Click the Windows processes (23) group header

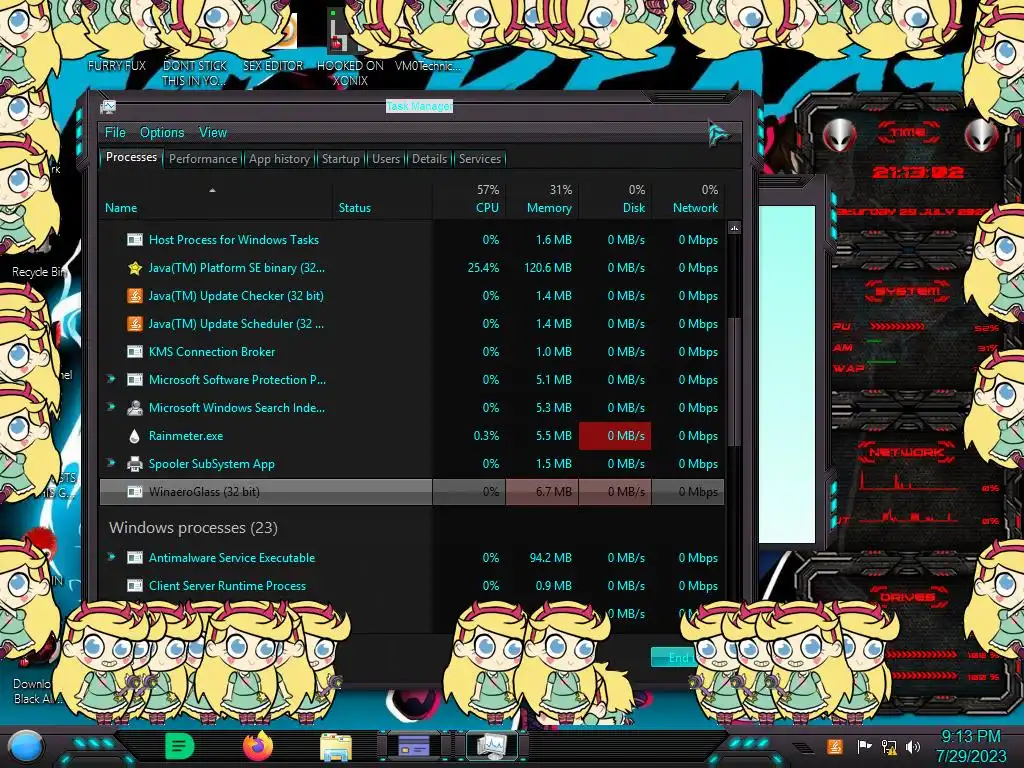(x=193, y=528)
